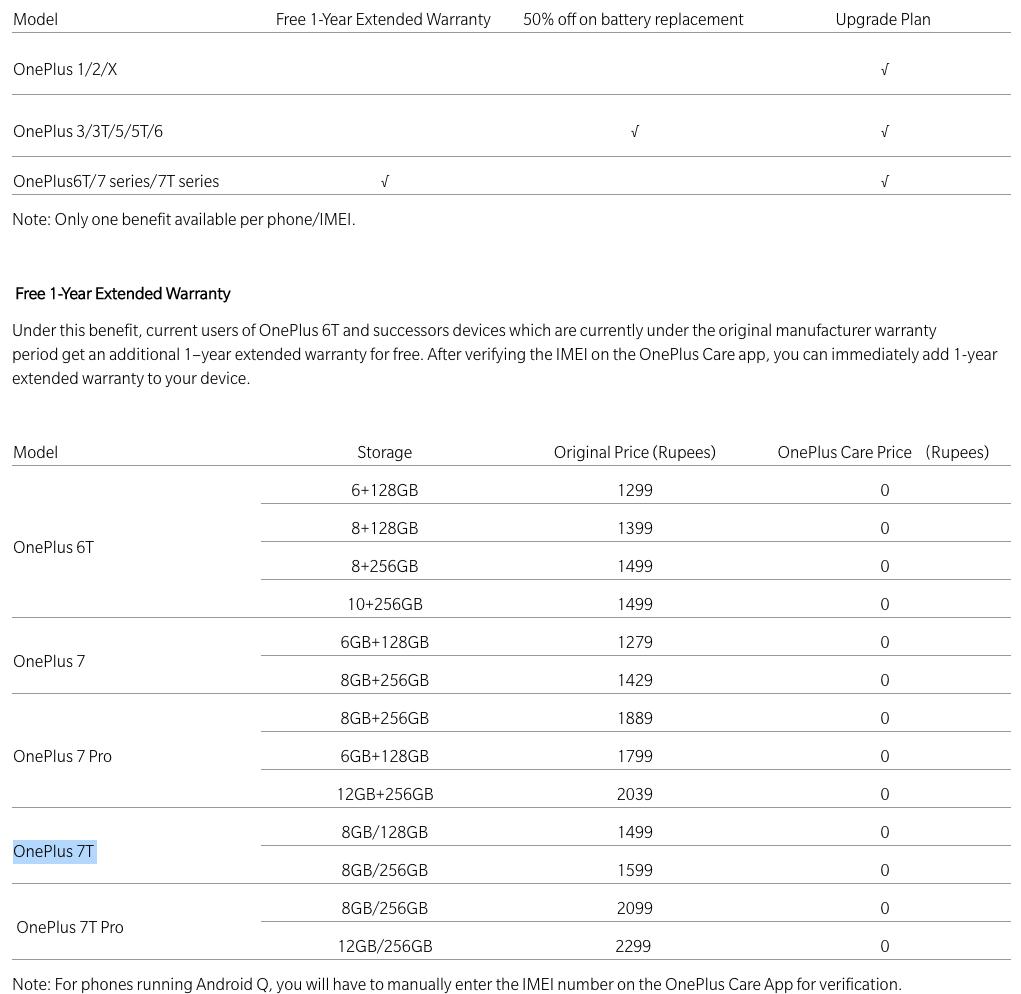Select 'OnePlus6T/7 series/7T series' row label
The height and width of the screenshot is (994, 1021).
116,181
